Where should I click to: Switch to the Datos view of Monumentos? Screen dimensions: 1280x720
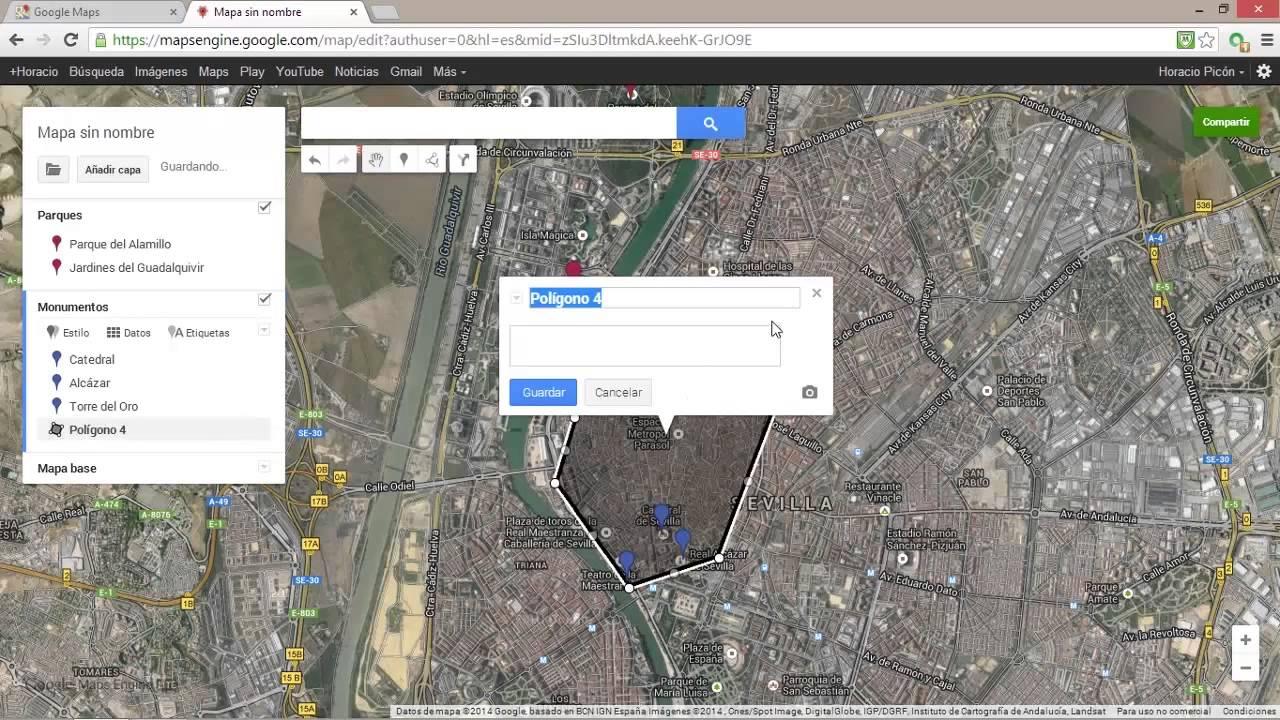(129, 332)
